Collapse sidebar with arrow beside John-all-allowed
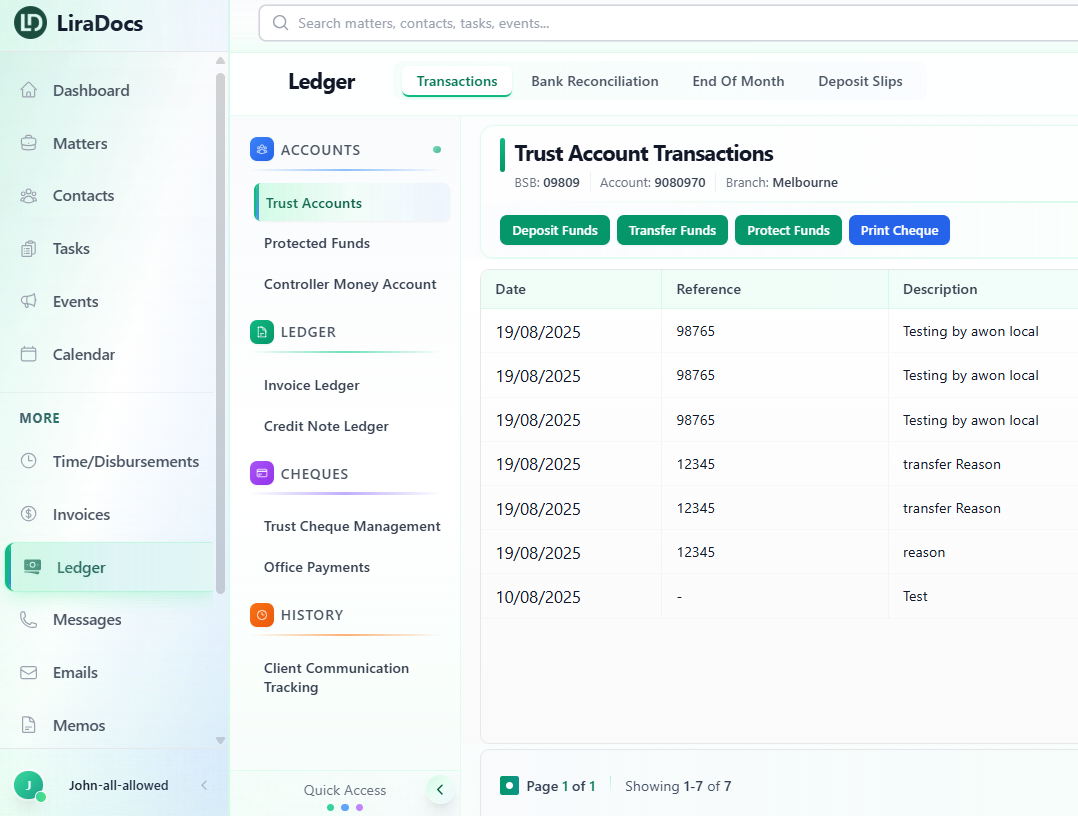The image size is (1078, 816). click(204, 786)
